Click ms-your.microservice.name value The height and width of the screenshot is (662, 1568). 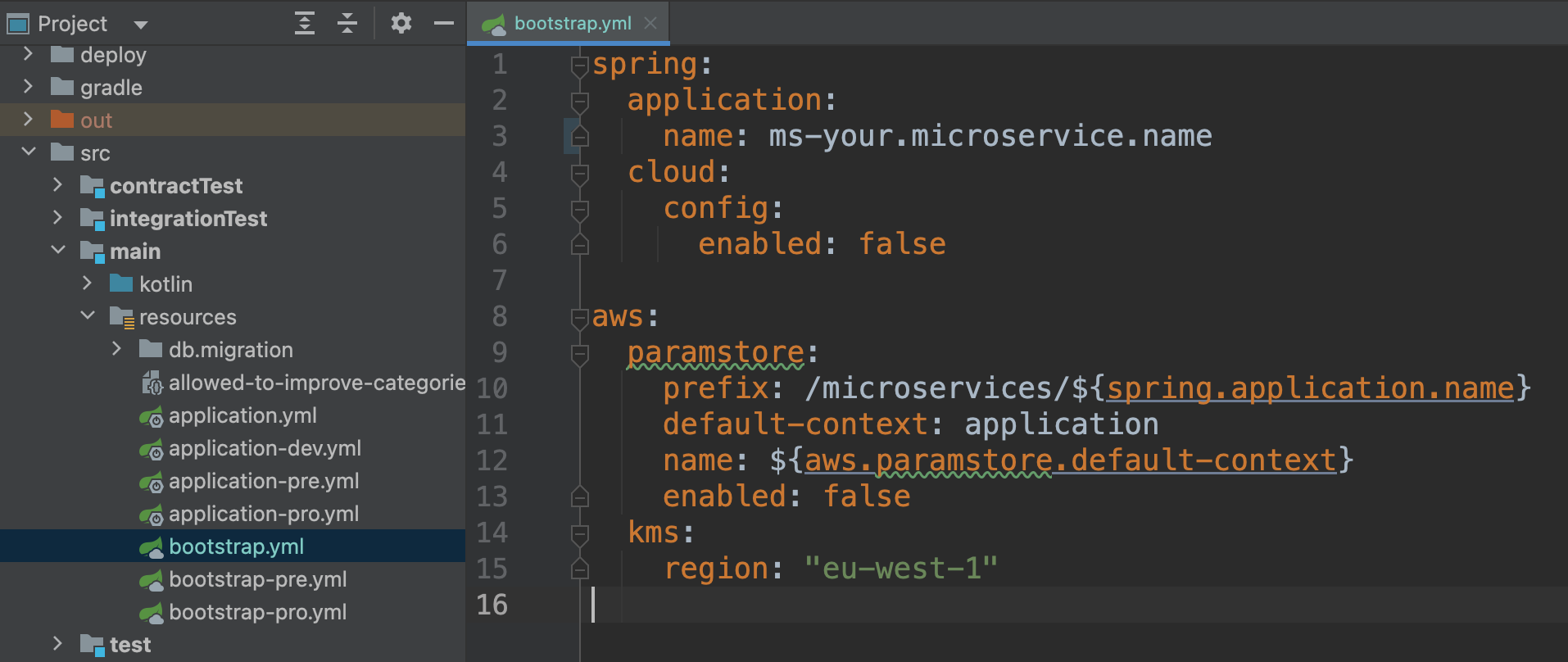tap(990, 136)
